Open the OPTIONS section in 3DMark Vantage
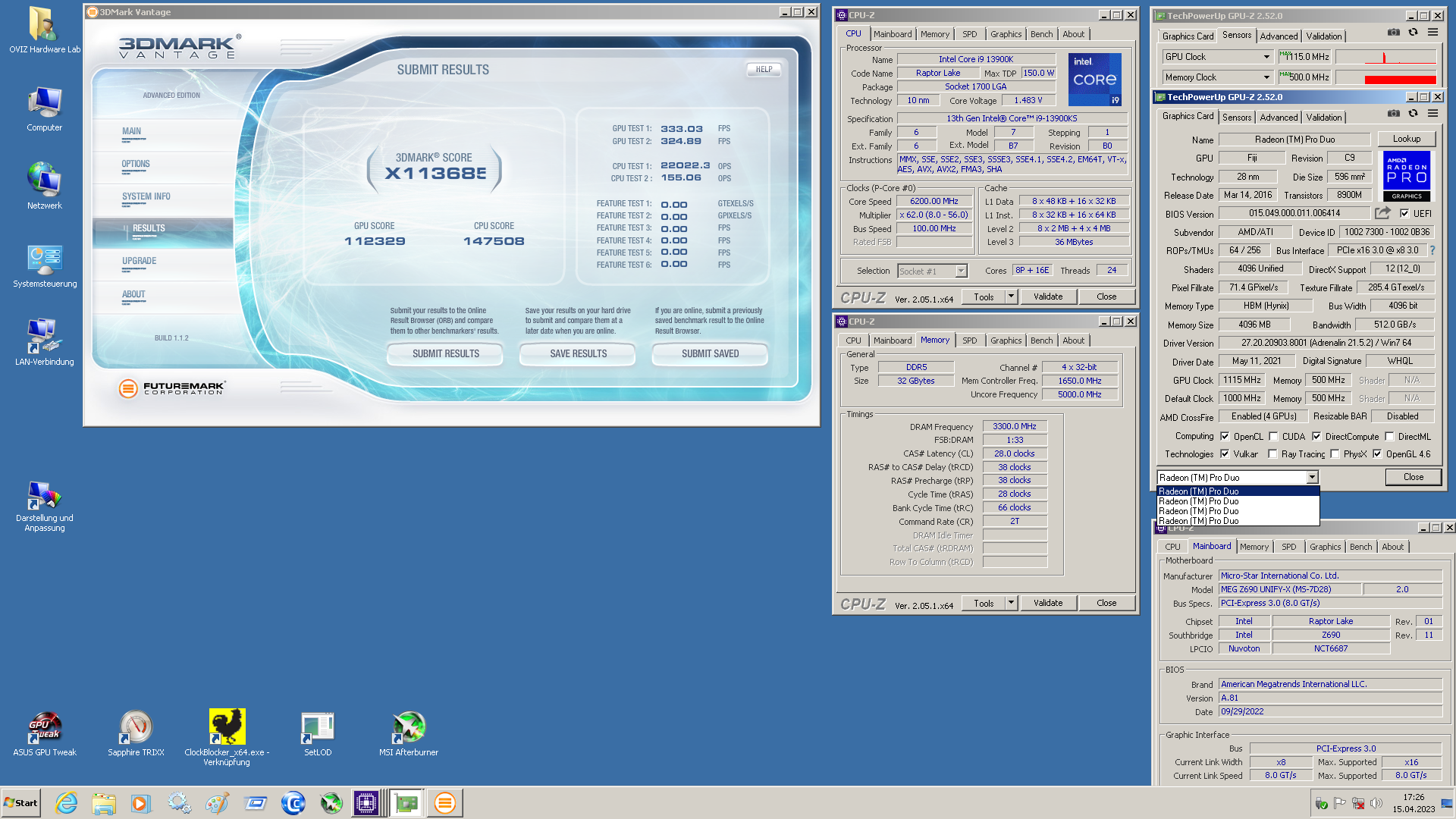This screenshot has height=819, width=1456. coord(136,165)
